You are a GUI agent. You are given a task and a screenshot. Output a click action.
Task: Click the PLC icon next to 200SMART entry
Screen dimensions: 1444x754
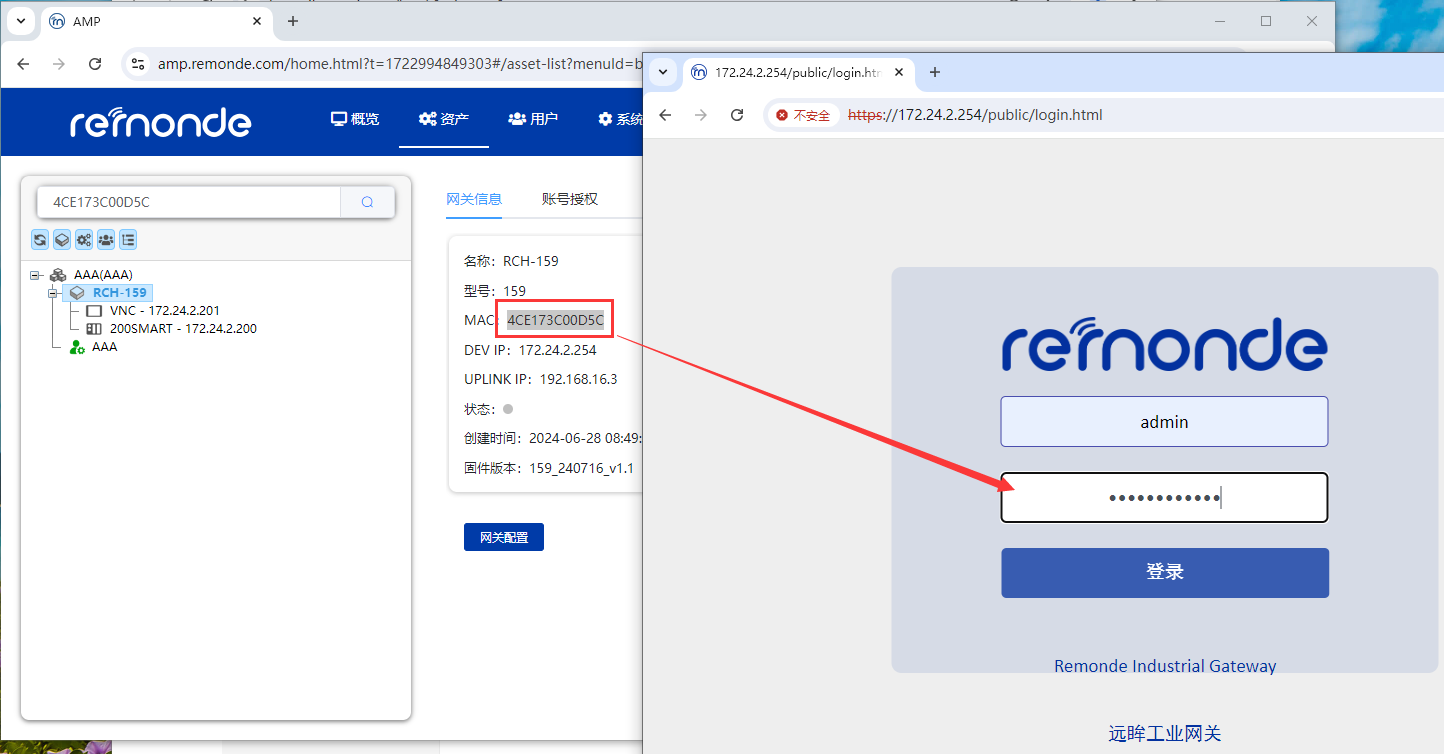pos(94,329)
